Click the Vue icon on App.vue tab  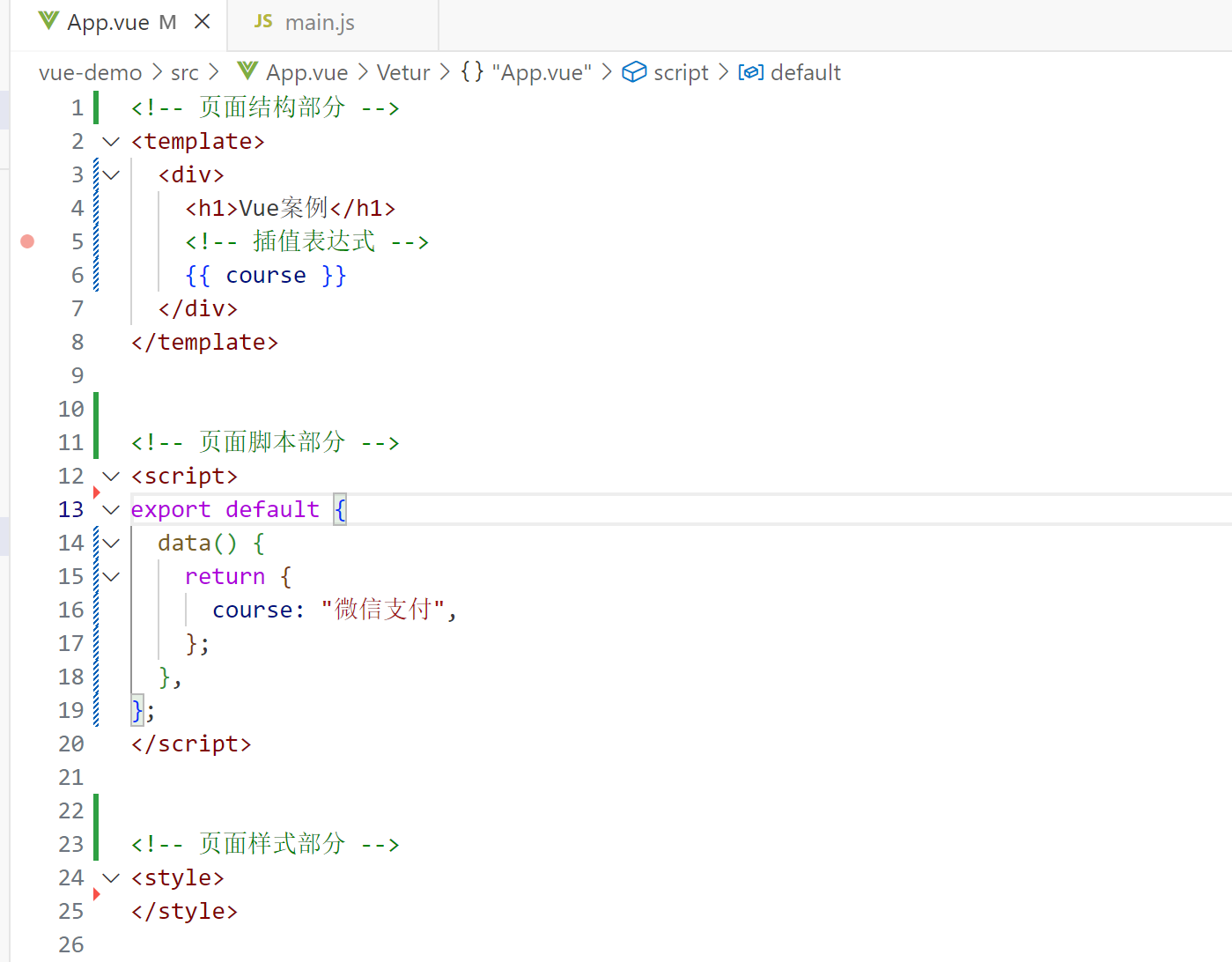(x=49, y=21)
